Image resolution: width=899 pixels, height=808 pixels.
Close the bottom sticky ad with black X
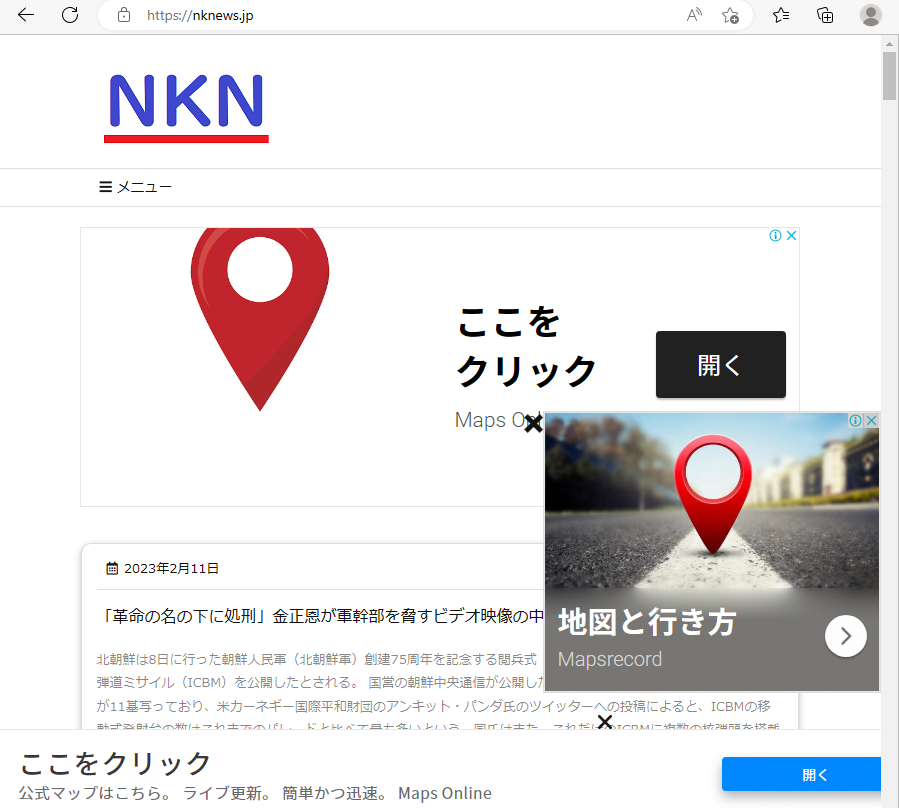pos(605,721)
